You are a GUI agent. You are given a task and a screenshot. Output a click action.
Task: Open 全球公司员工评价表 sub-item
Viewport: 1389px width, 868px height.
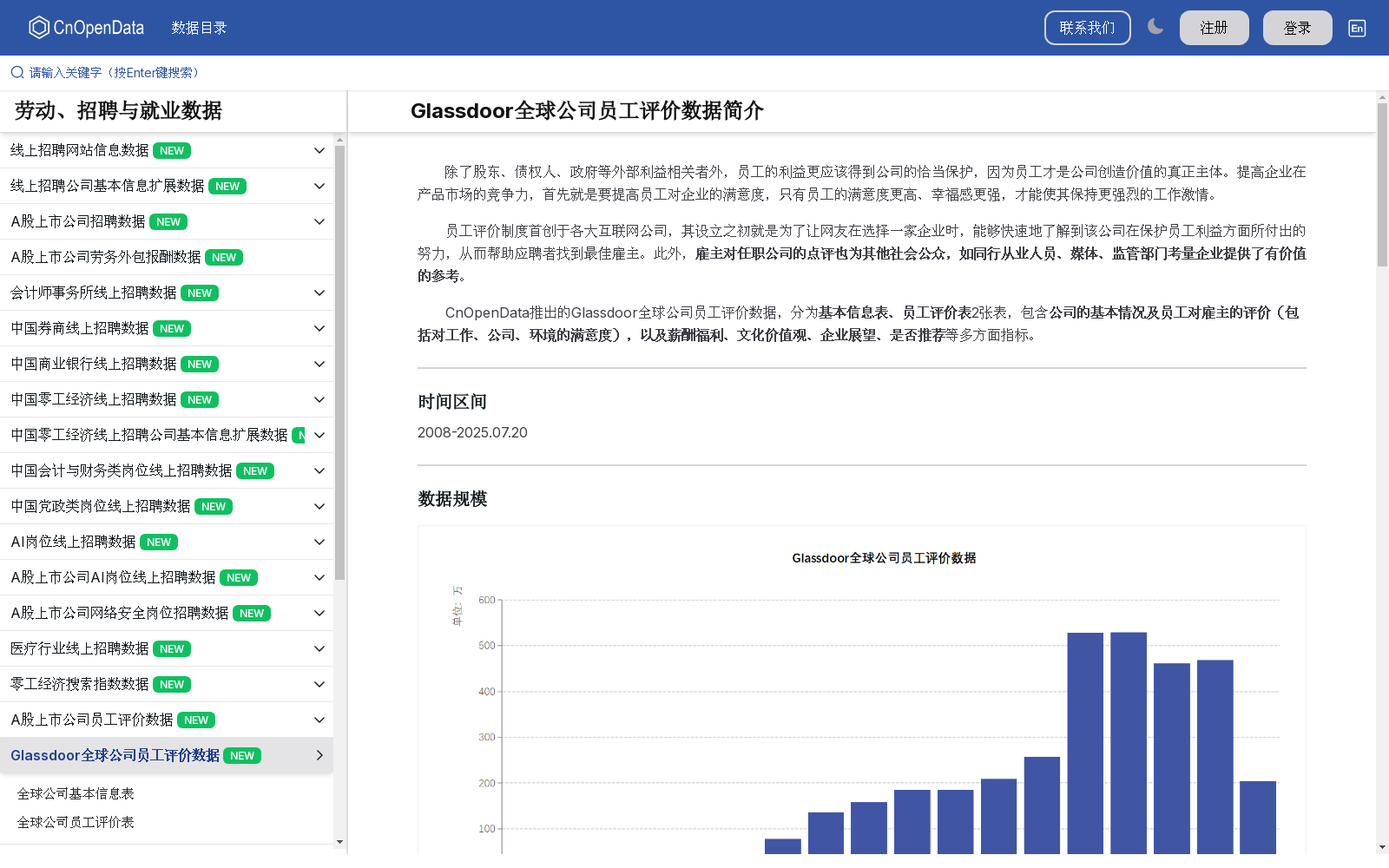coord(76,822)
